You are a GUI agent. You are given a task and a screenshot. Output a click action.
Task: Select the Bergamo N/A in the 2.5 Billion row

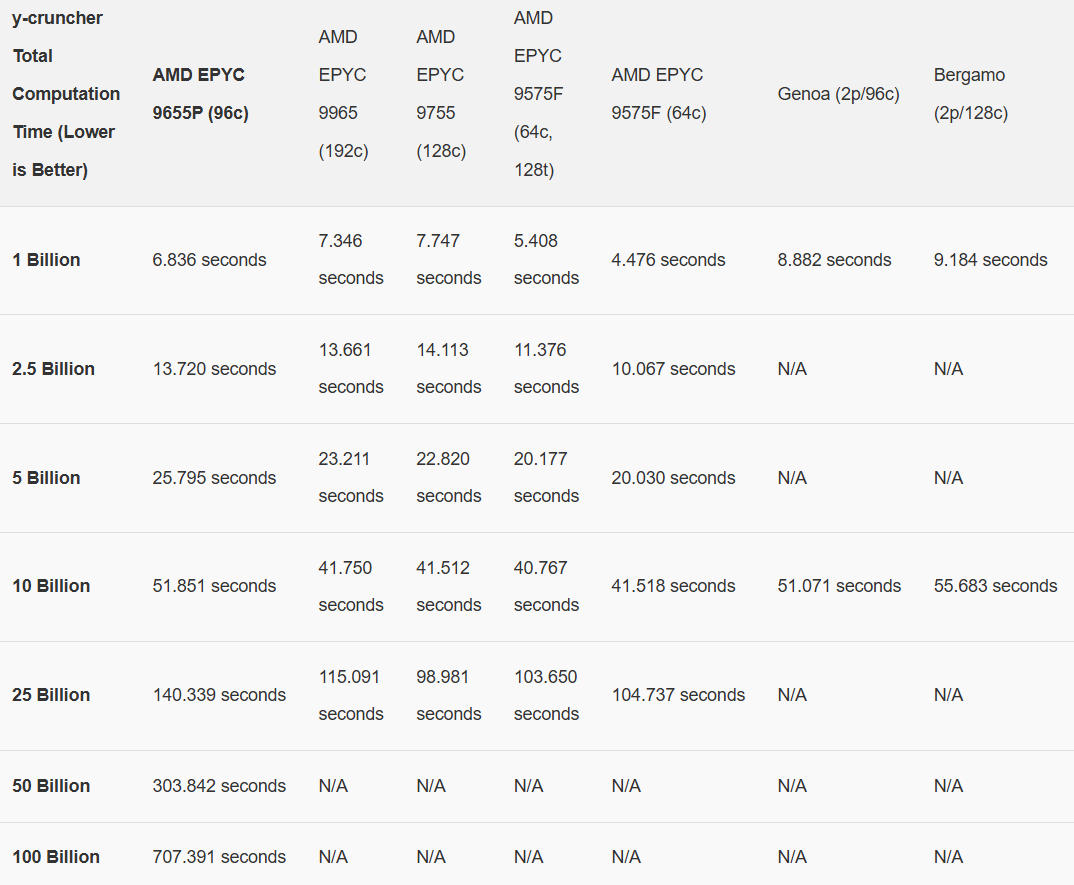coord(948,369)
